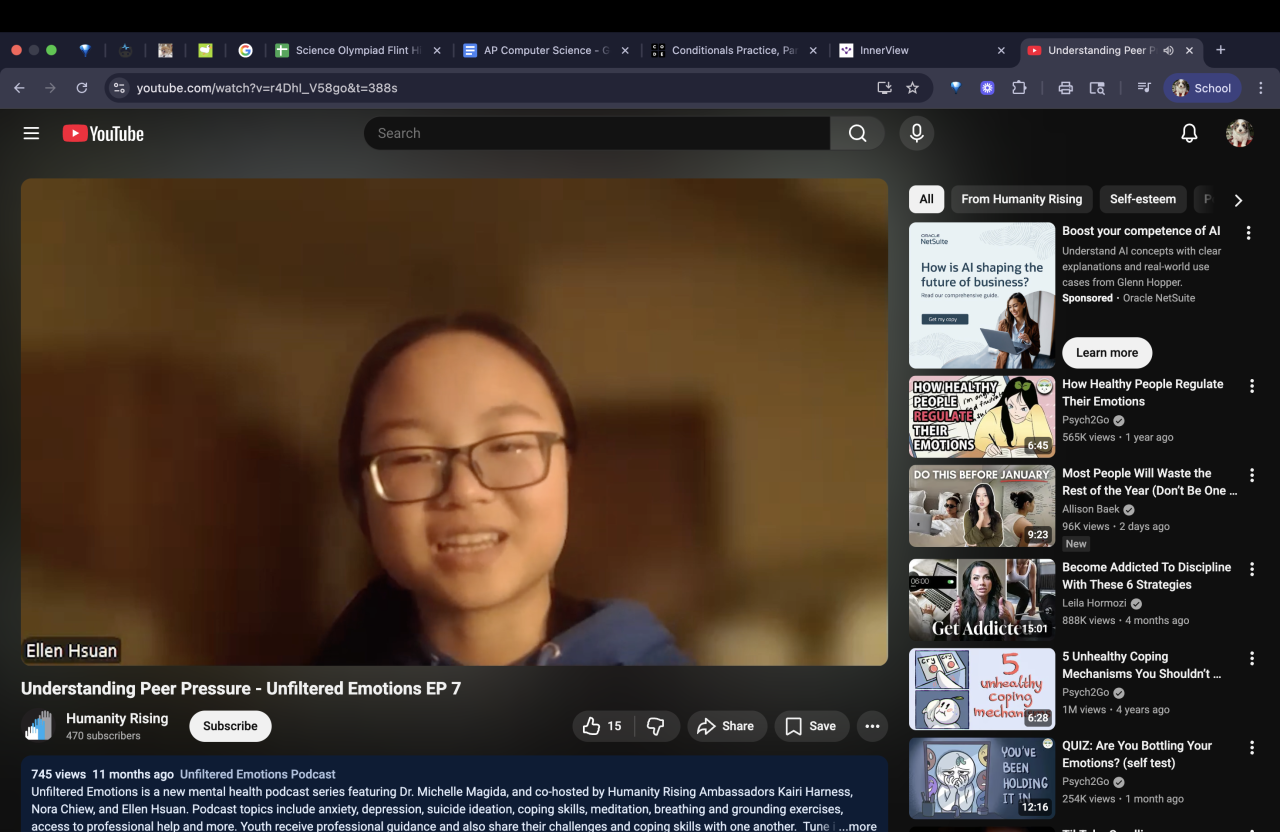The height and width of the screenshot is (832, 1280).
Task: Open the notifications bell
Action: pyautogui.click(x=1189, y=133)
